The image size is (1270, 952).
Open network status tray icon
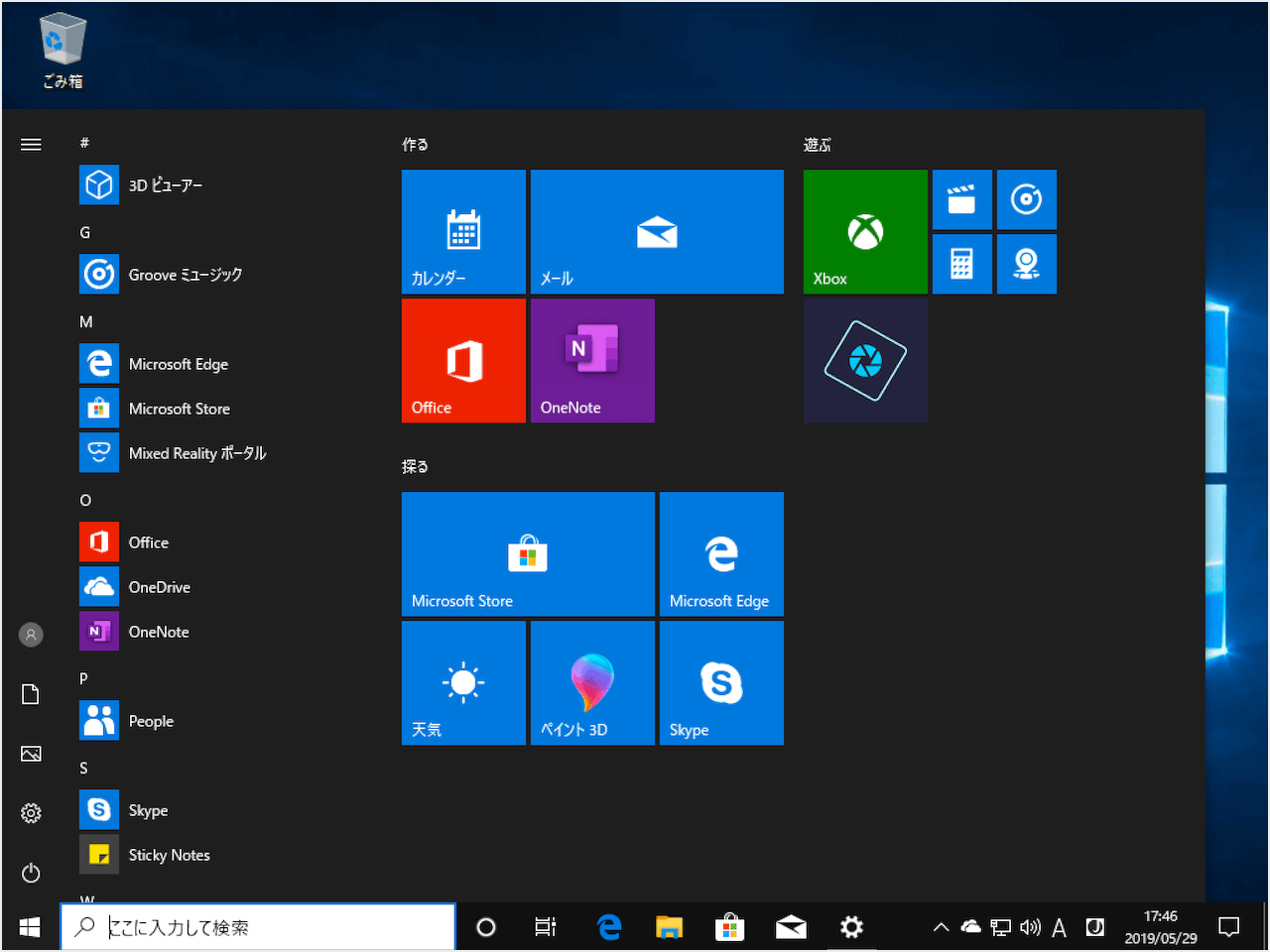click(1001, 927)
